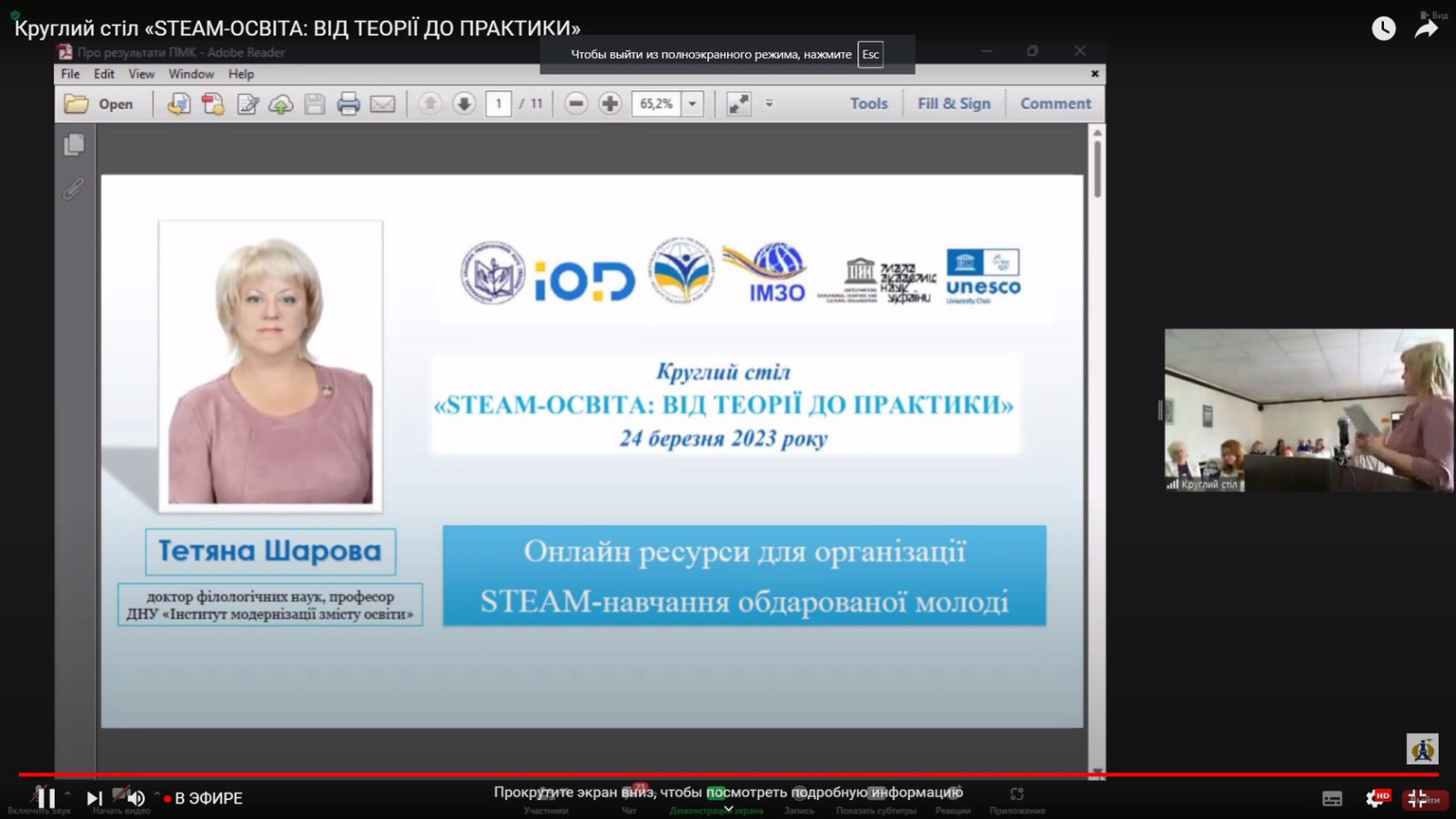Skip to the next video

click(95, 798)
